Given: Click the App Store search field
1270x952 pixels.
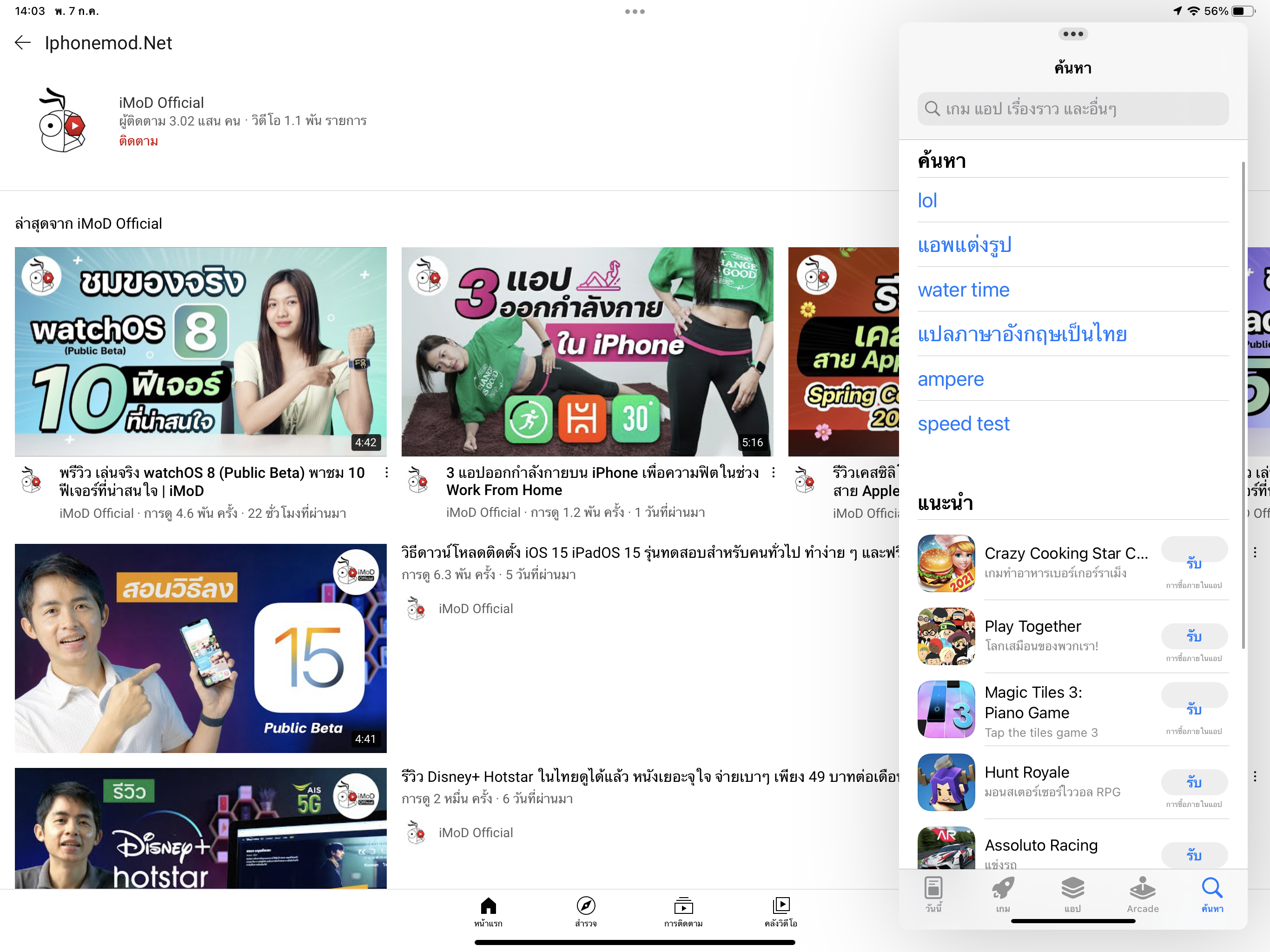Looking at the screenshot, I should [x=1072, y=109].
